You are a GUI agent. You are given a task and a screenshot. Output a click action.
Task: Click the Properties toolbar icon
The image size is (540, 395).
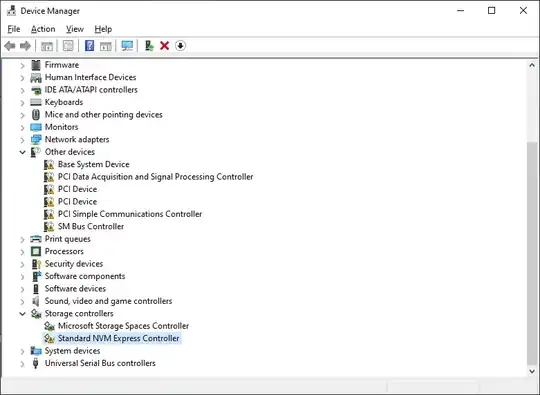[68, 45]
